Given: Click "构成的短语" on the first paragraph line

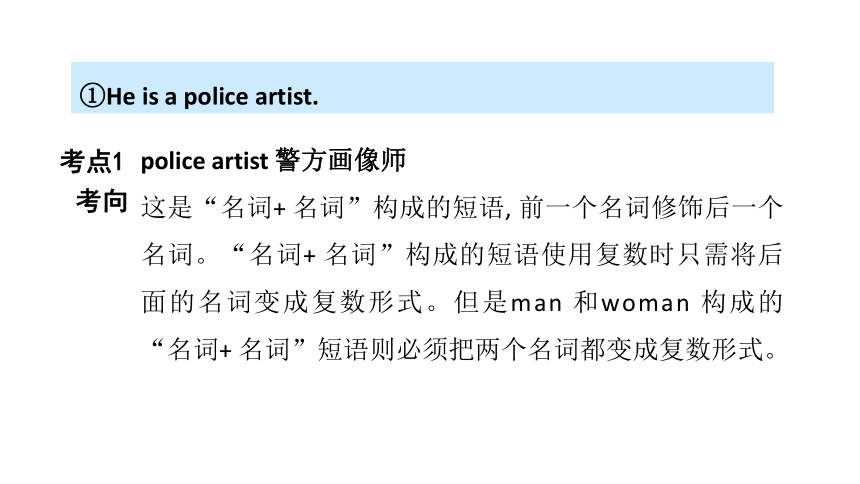Looking at the screenshot, I should click(438, 208).
